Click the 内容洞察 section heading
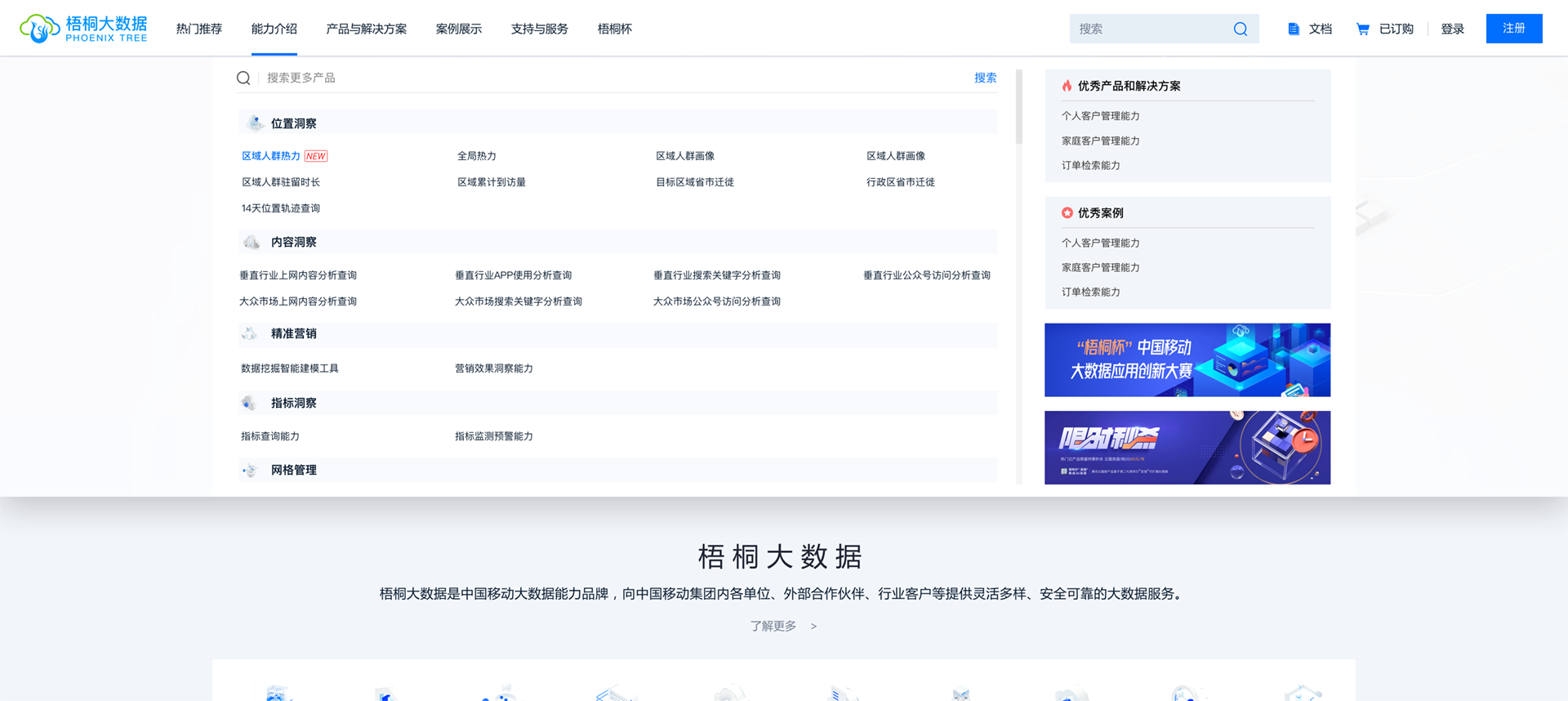Image resolution: width=1568 pixels, height=701 pixels. pyautogui.click(x=294, y=242)
